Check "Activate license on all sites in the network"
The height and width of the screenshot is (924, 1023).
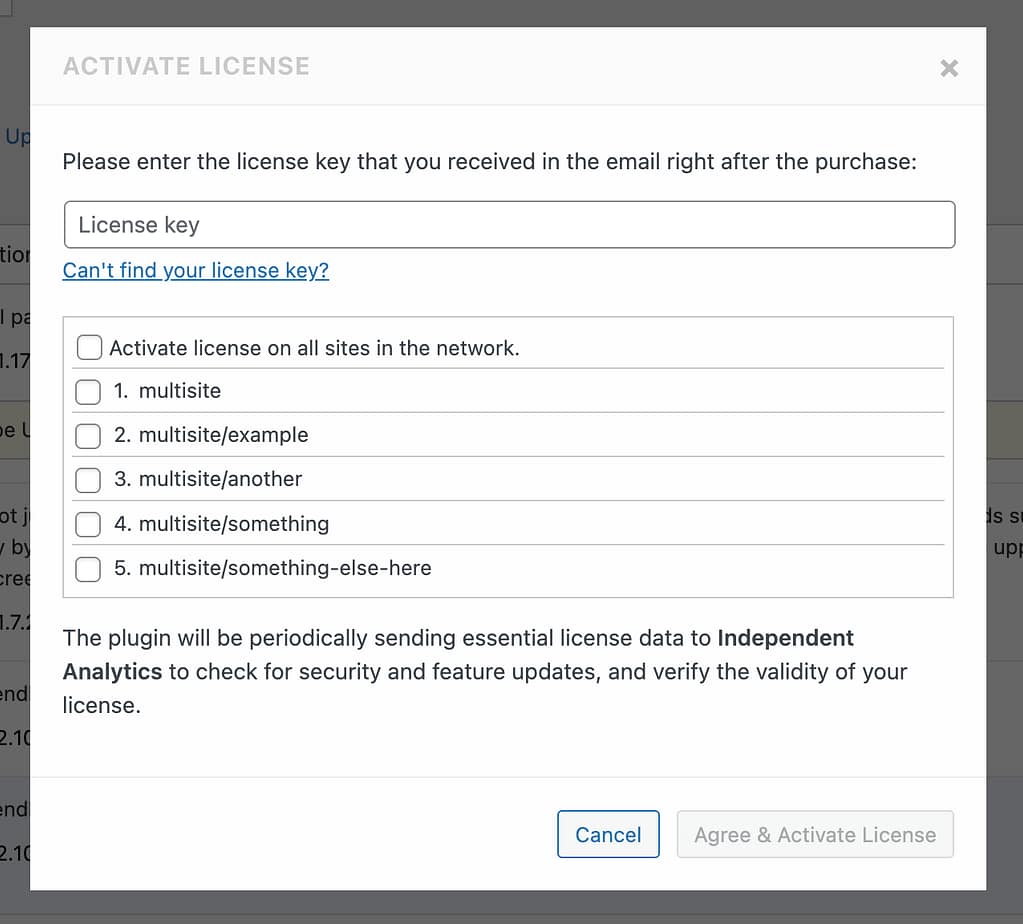(89, 347)
